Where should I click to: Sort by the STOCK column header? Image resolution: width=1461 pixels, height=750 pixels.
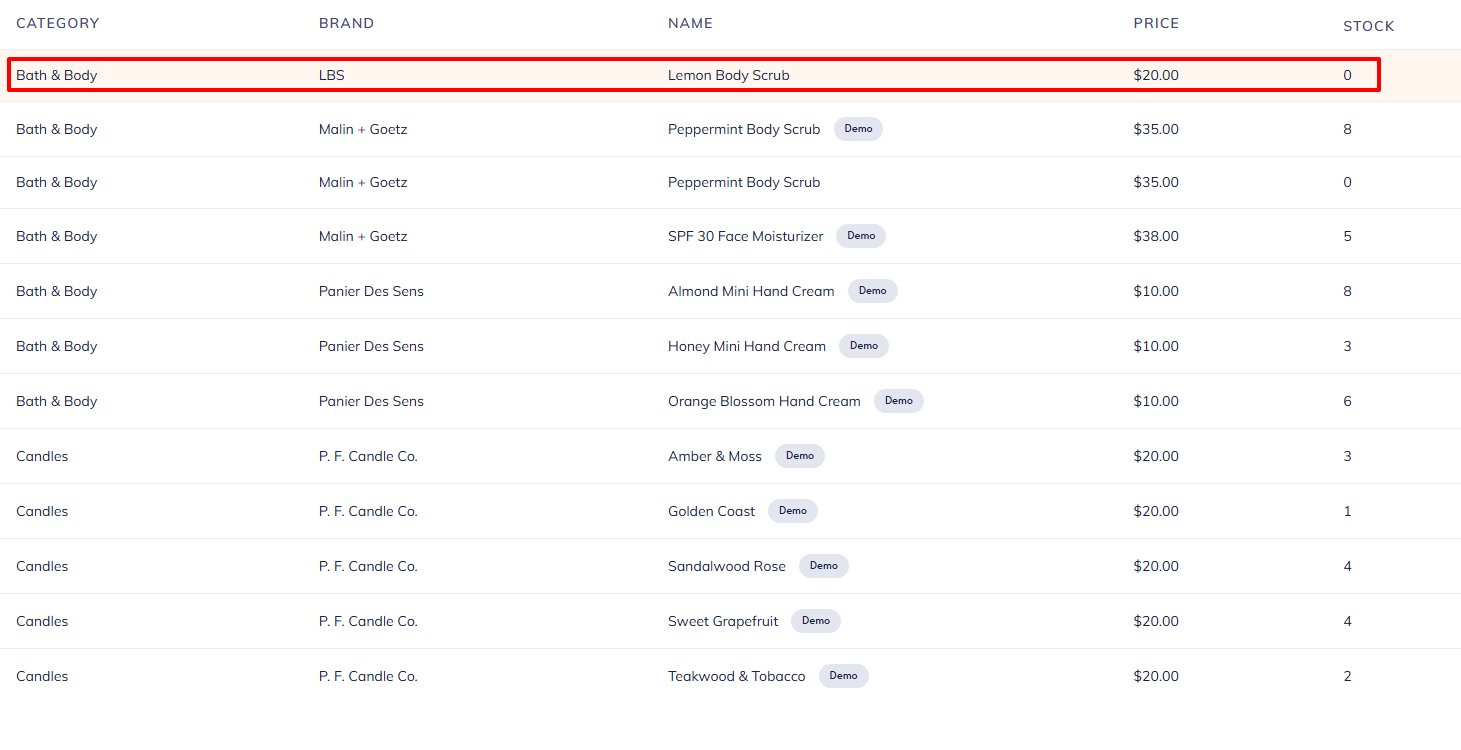(1368, 26)
